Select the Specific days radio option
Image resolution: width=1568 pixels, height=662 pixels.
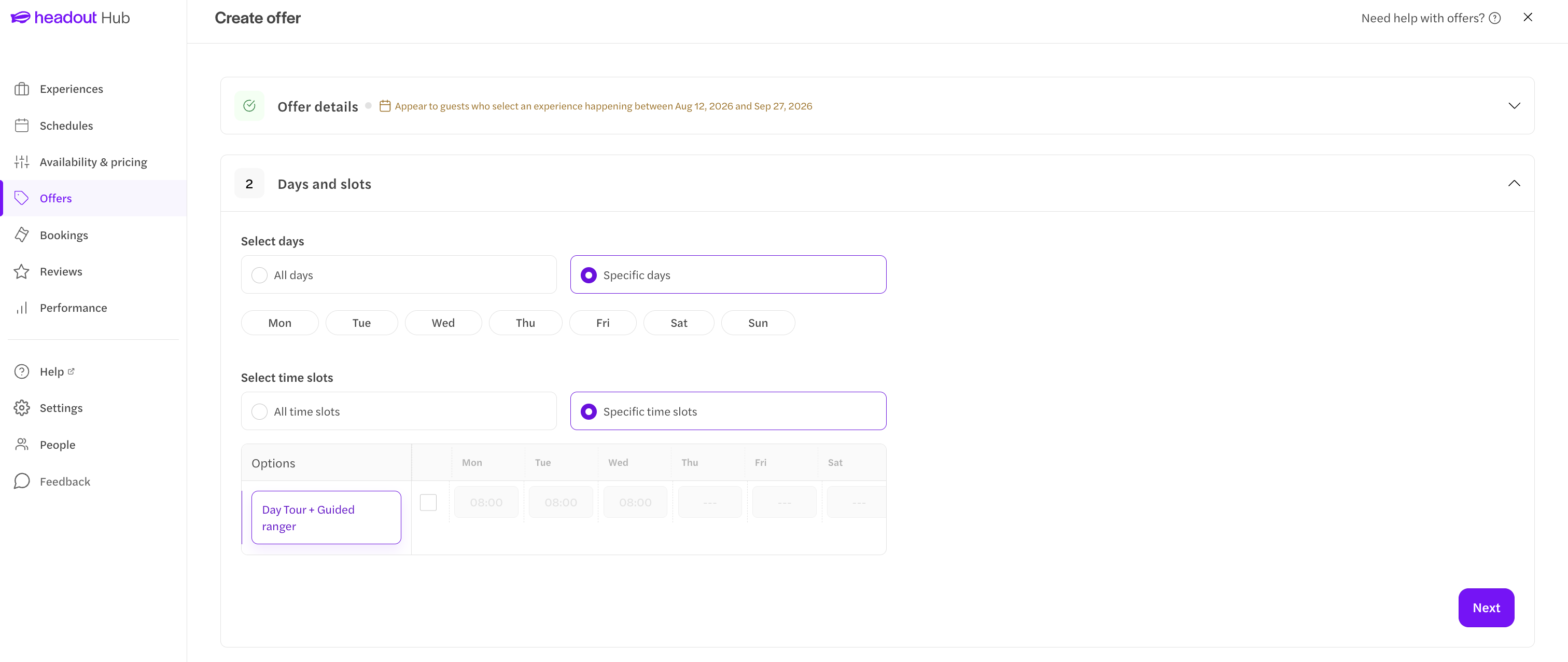[728, 274]
